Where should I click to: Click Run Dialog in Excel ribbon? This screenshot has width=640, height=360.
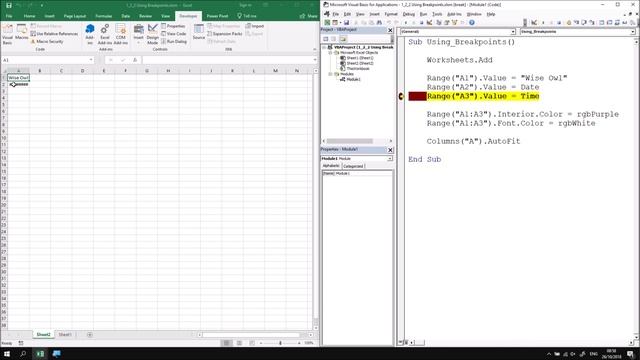coord(174,42)
